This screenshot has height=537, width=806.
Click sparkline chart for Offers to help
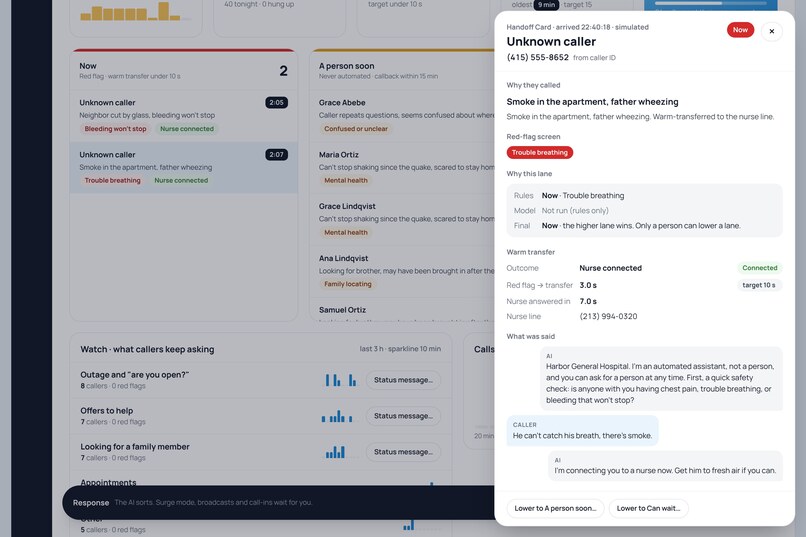(337, 416)
